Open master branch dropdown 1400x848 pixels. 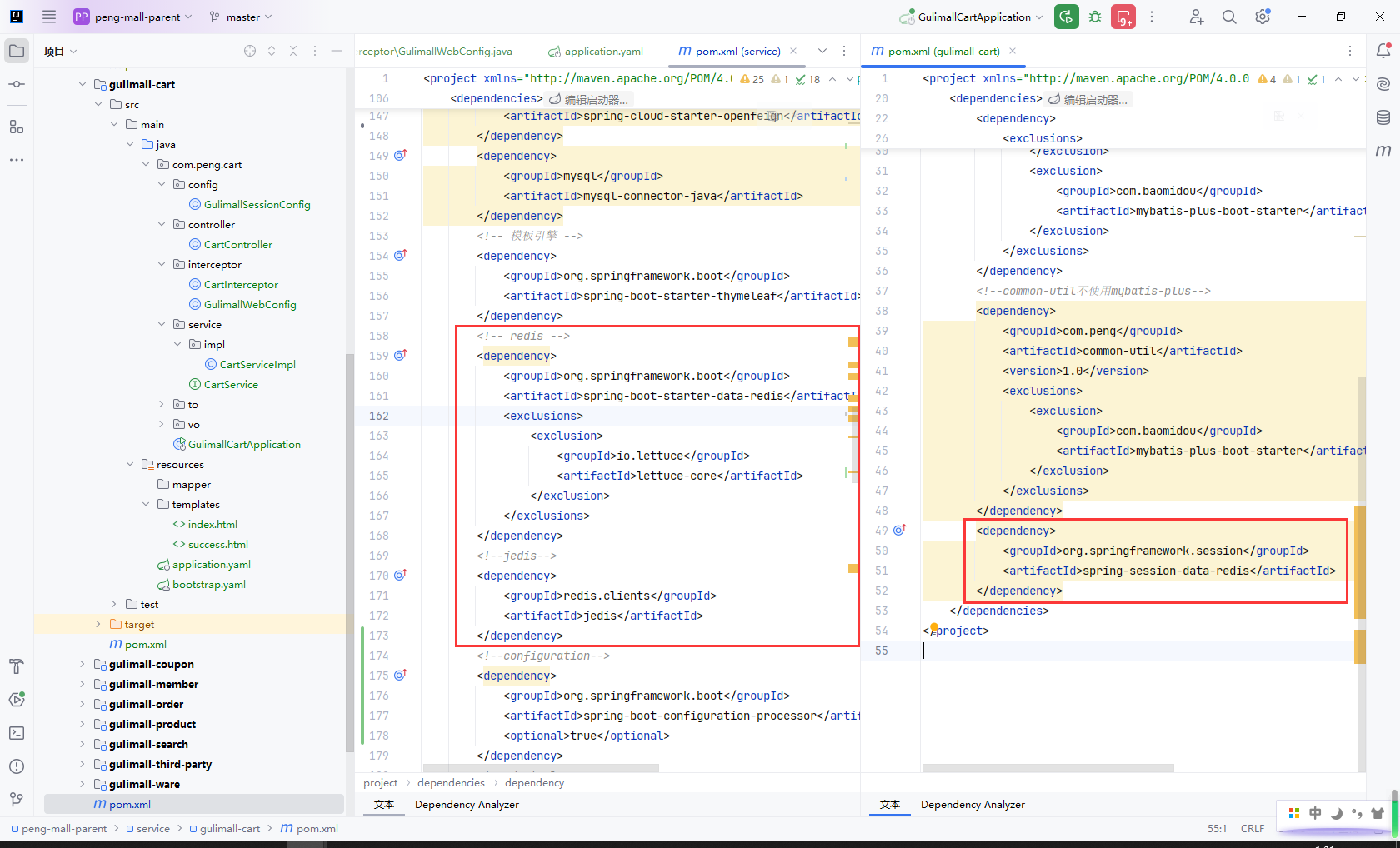[241, 17]
